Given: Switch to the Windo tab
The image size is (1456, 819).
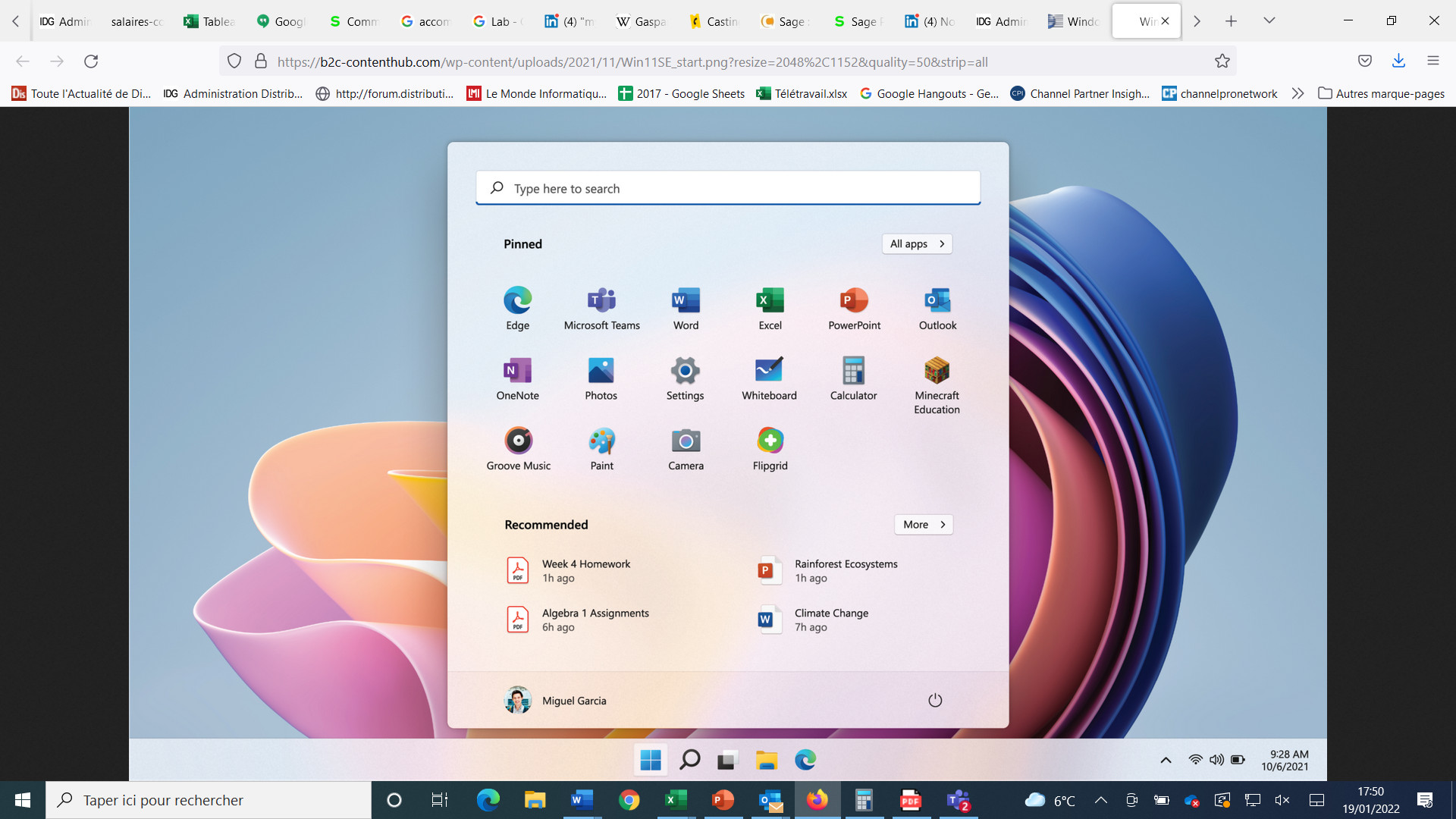Looking at the screenshot, I should pos(1074,21).
